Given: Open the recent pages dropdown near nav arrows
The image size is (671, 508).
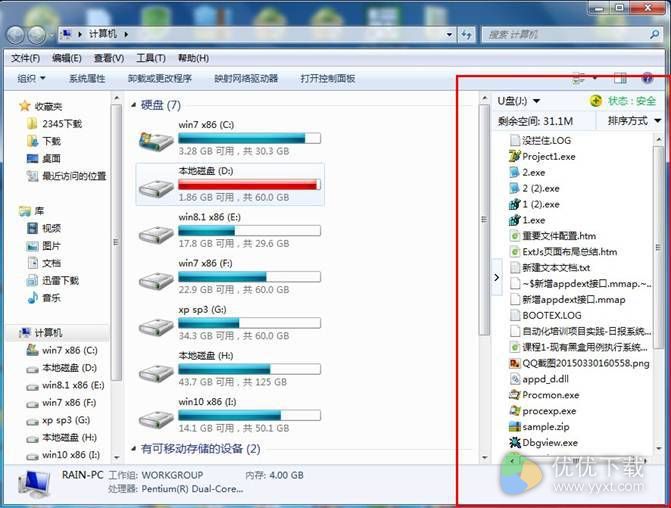Looking at the screenshot, I should 51,34.
